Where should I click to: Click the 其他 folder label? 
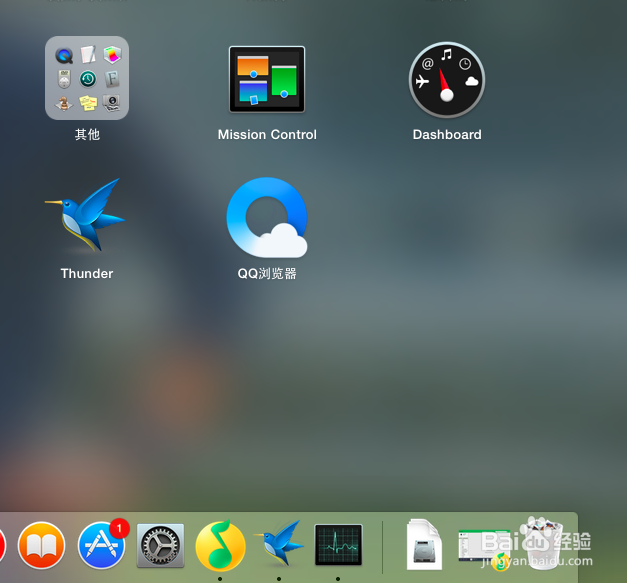pos(87,134)
